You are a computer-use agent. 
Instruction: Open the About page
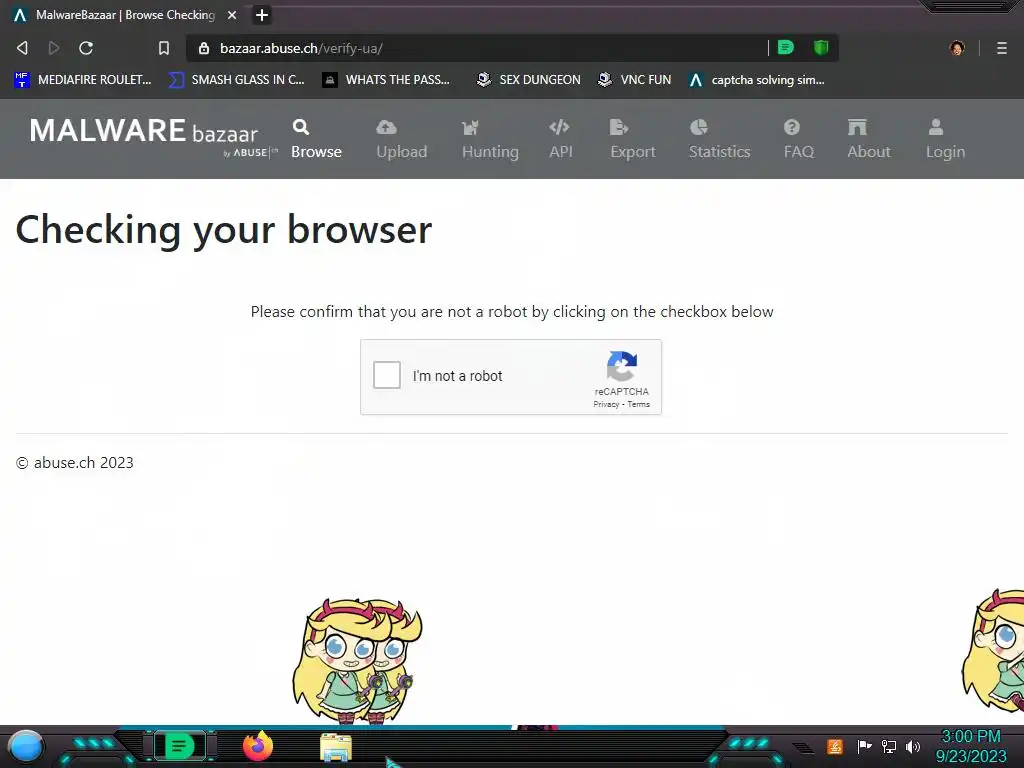tap(869, 139)
